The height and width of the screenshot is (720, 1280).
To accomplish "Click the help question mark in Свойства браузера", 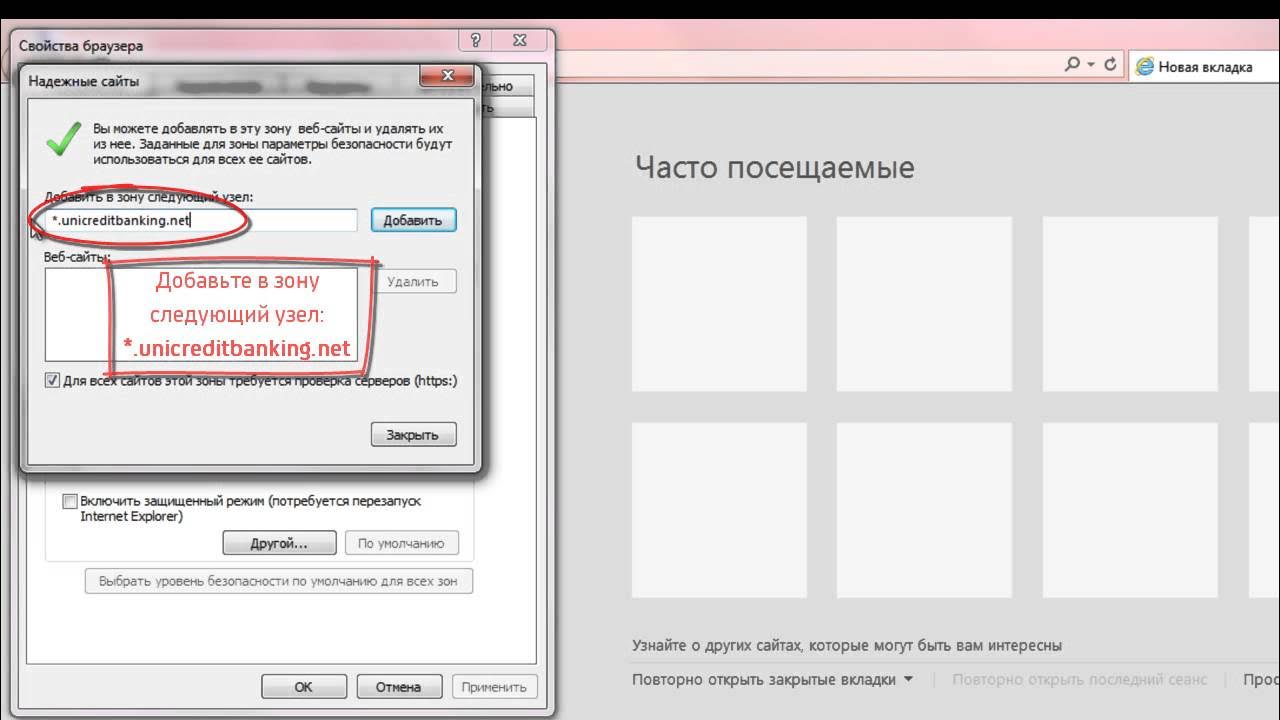I will tap(475, 41).
